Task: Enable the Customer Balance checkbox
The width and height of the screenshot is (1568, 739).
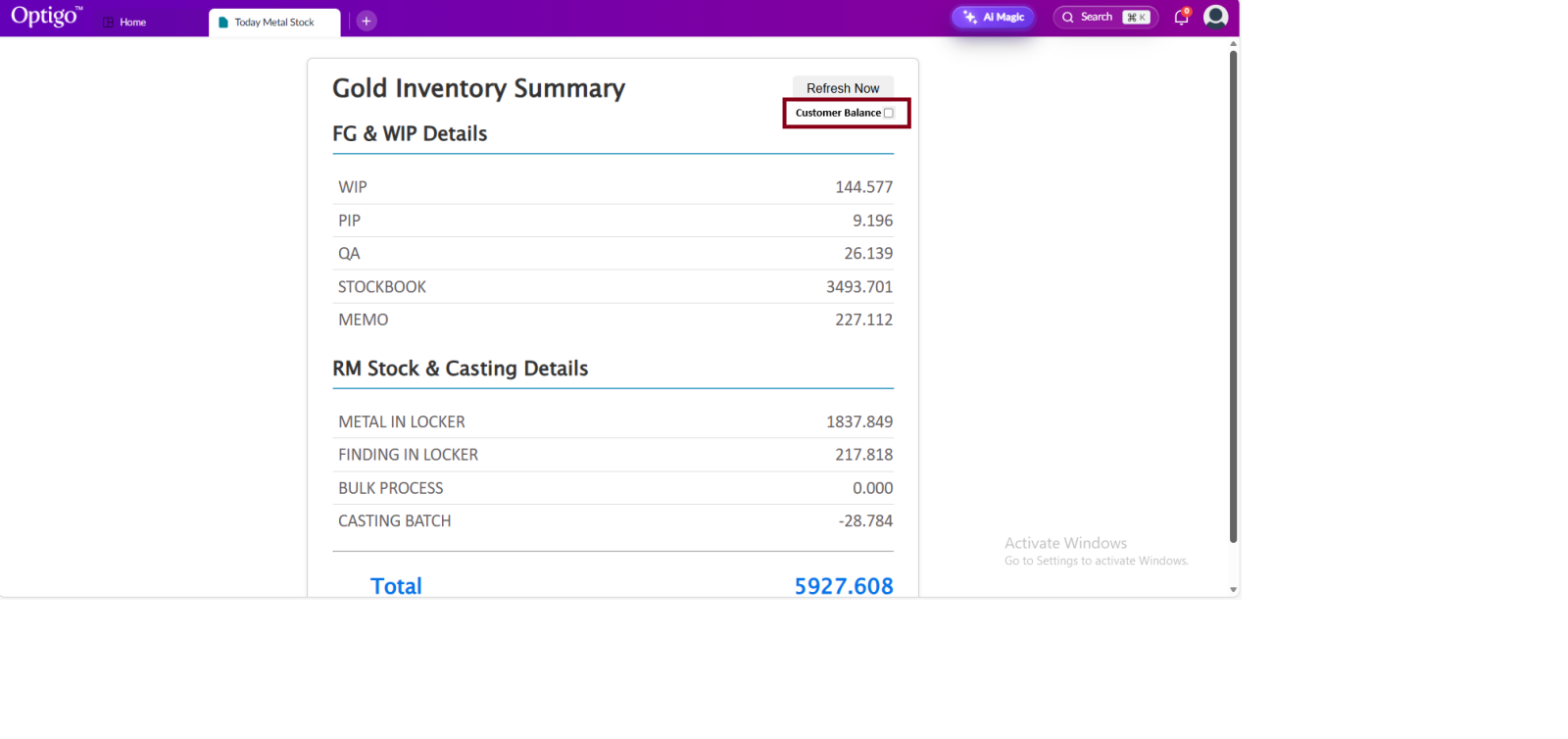Action: pyautogui.click(x=889, y=113)
